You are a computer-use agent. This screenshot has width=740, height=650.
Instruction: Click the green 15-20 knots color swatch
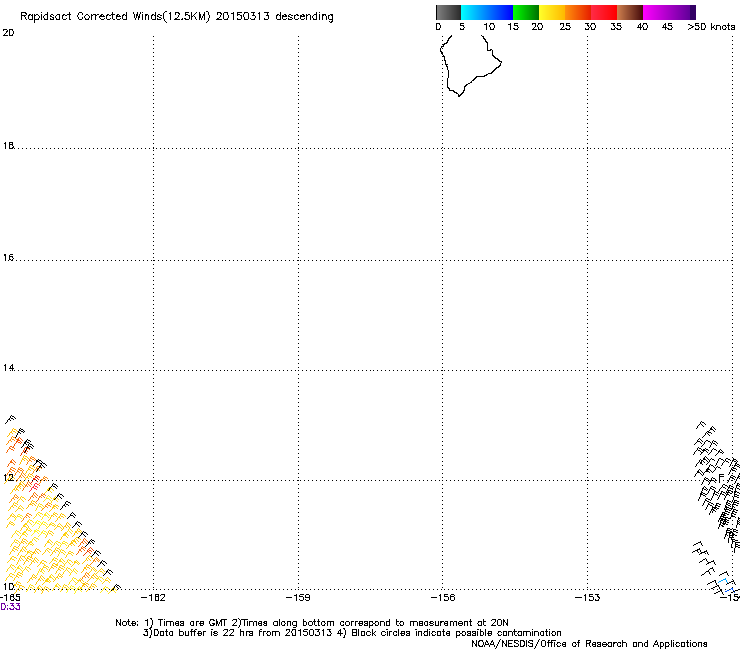pos(526,12)
